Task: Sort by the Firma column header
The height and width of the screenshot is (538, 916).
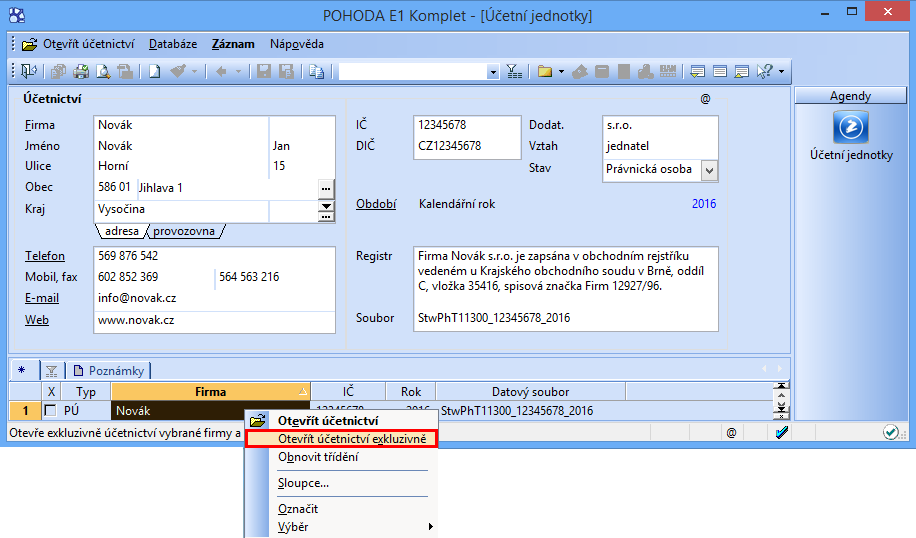Action: (x=211, y=391)
